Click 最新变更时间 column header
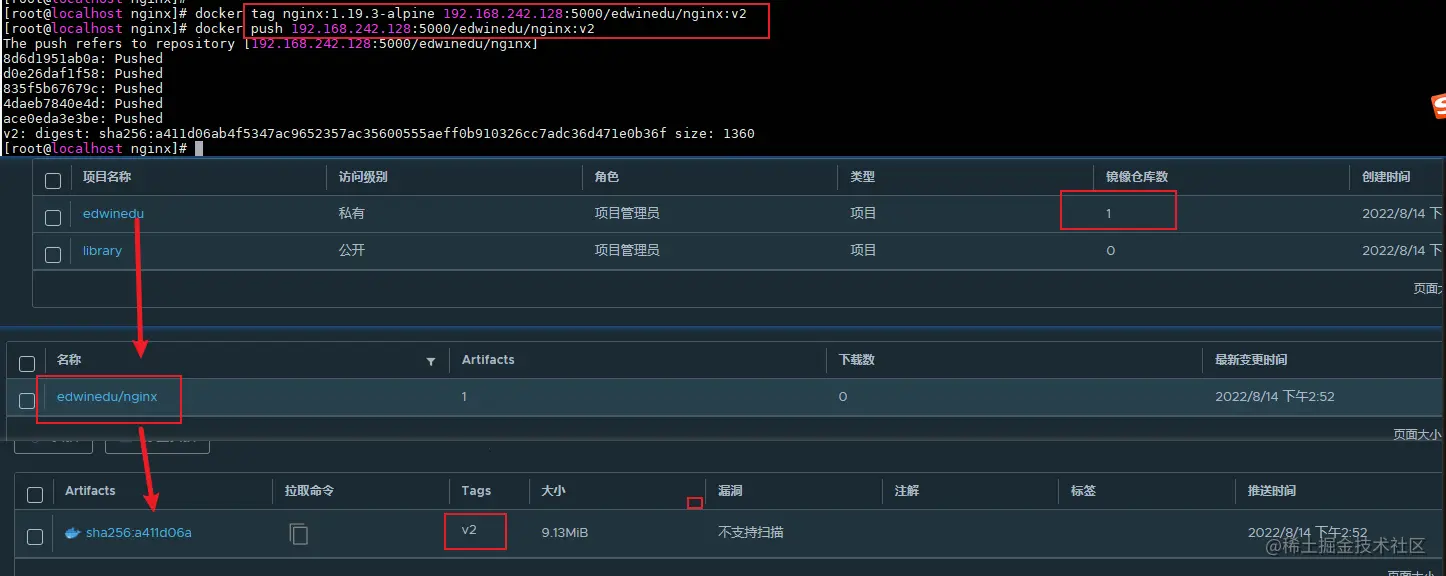Image resolution: width=1446 pixels, height=576 pixels. 1251,359
